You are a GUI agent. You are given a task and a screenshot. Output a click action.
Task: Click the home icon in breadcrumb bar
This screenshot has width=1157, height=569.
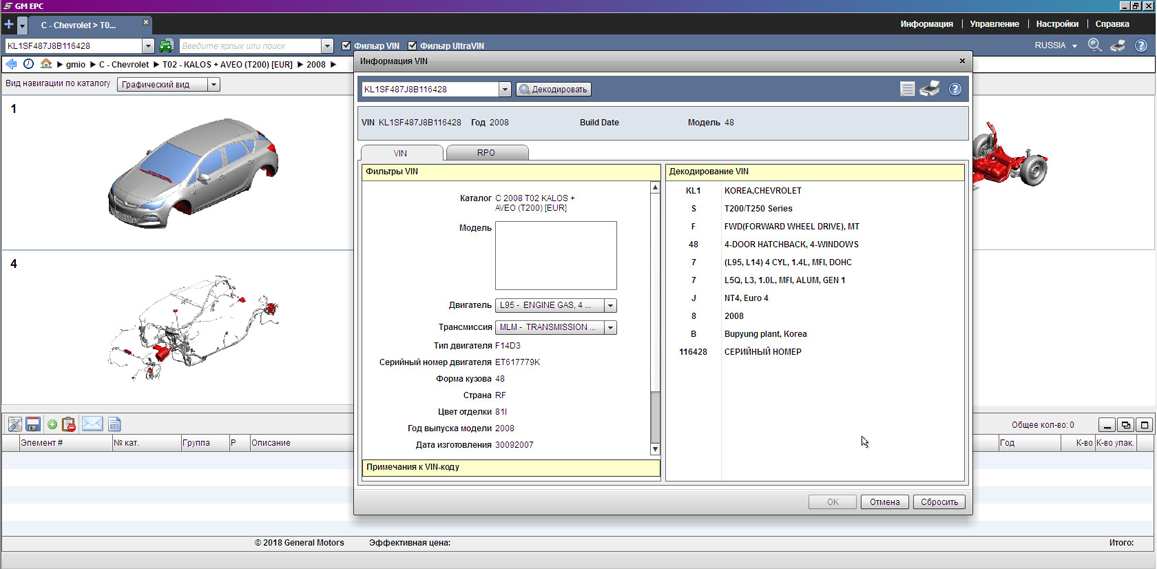click(x=46, y=64)
